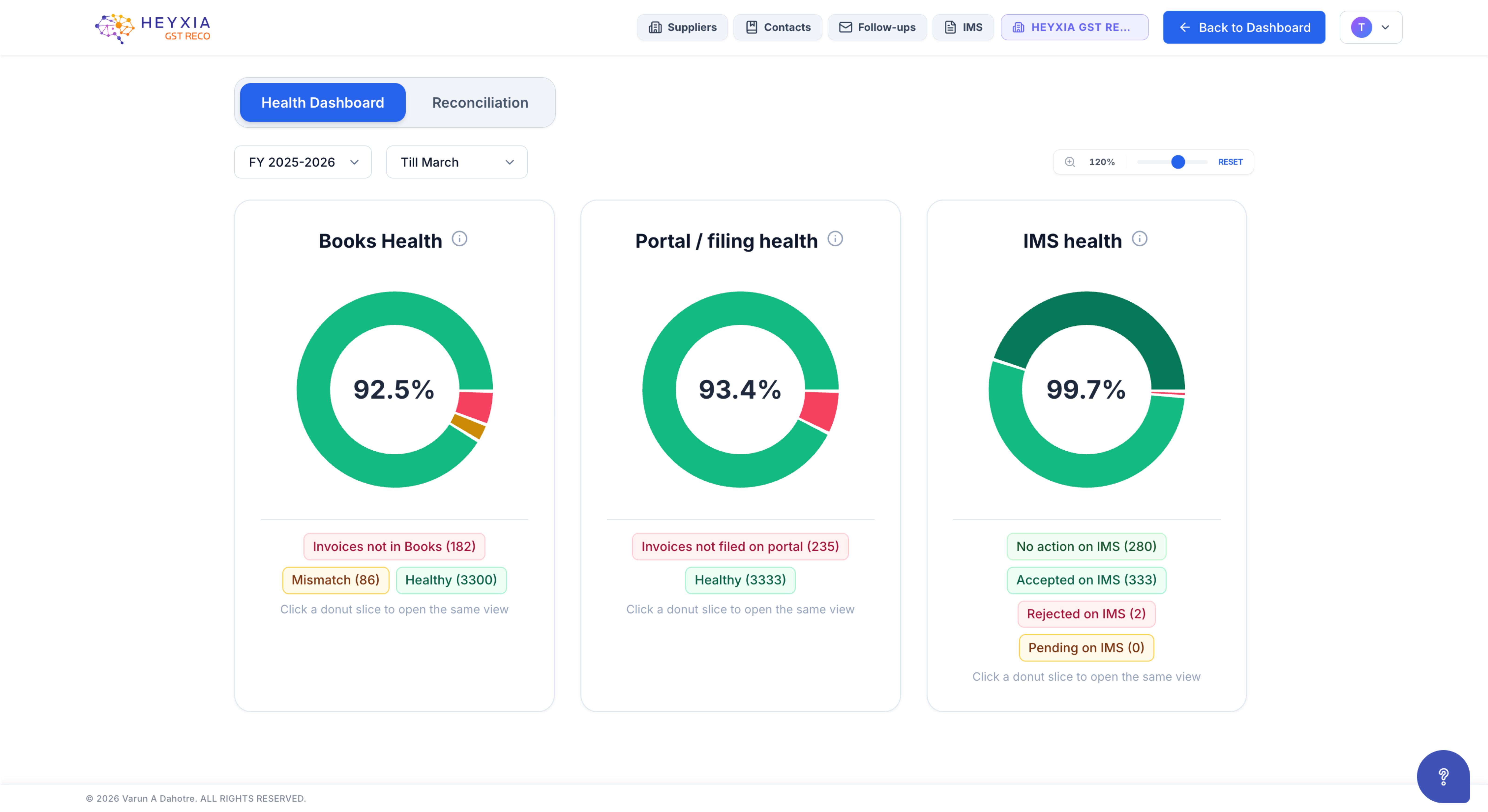Viewport: 1488px width, 812px height.
Task: Open the FY 2025-2026 dropdown
Action: coord(303,162)
